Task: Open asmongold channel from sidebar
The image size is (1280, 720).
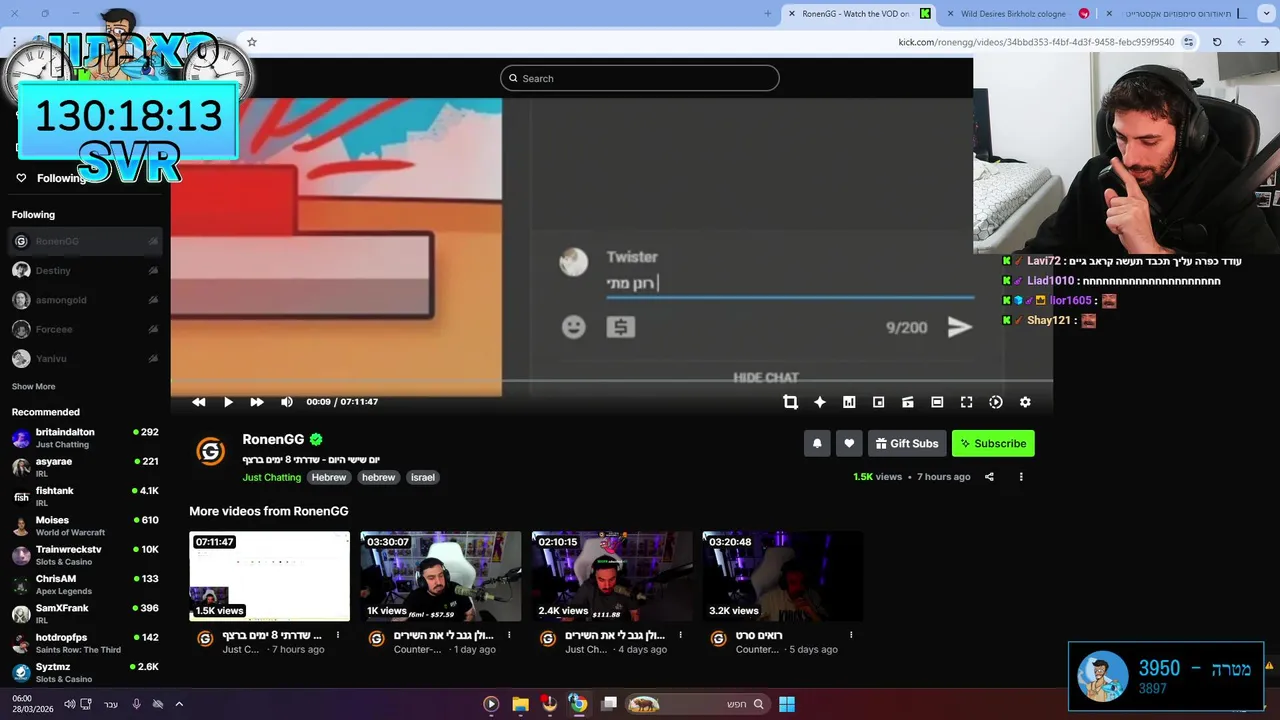Action: point(85,300)
